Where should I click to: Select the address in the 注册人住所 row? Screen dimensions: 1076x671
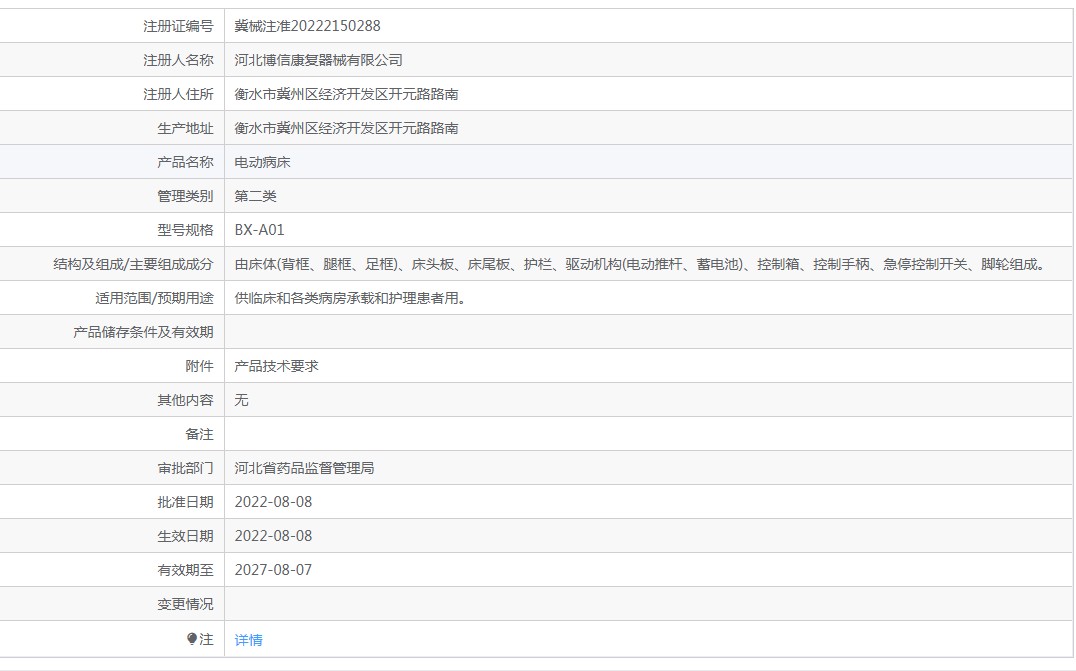(347, 94)
